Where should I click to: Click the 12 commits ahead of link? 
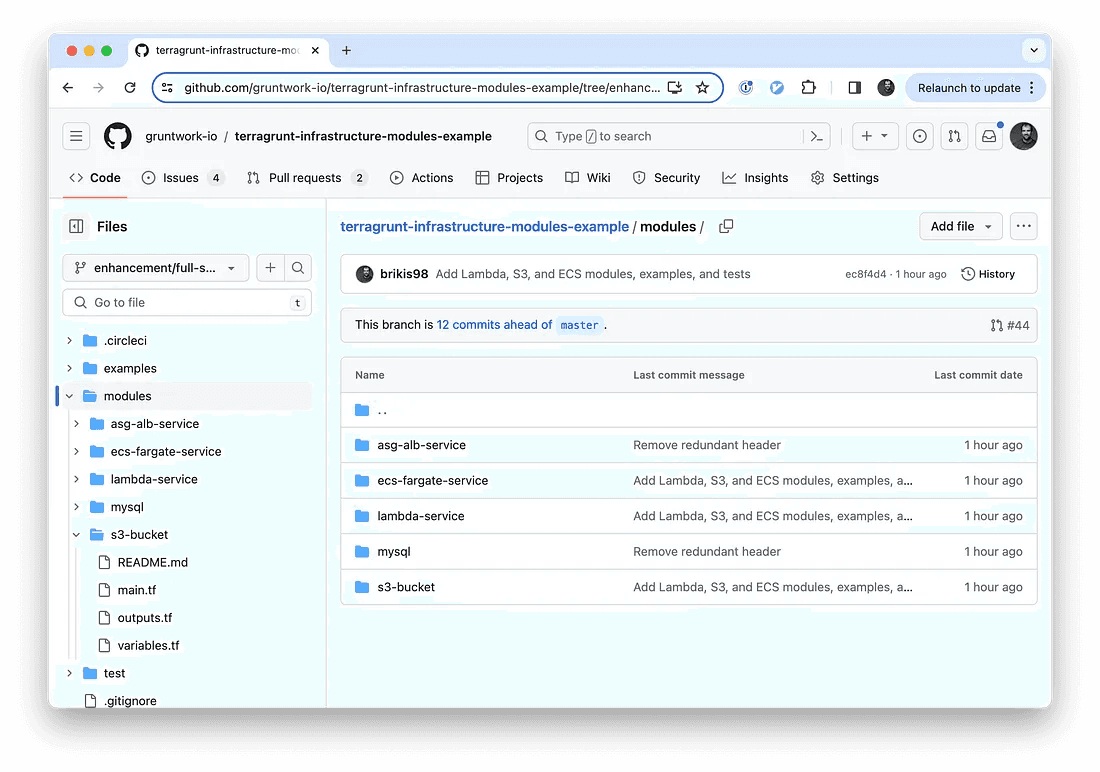[495, 325]
